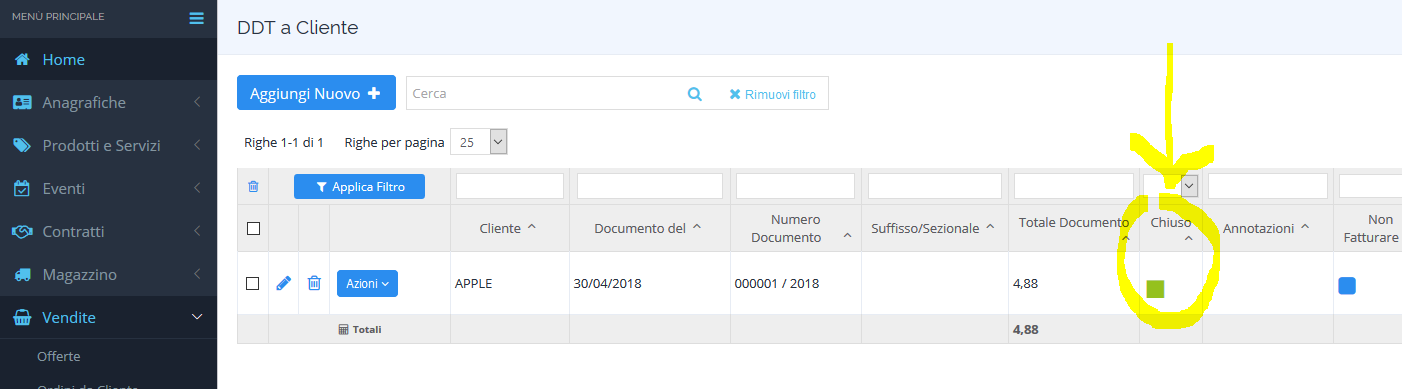Viewport: 1402px width, 389px height.
Task: Click the date 30/04/2018 cell
Action: tap(608, 283)
